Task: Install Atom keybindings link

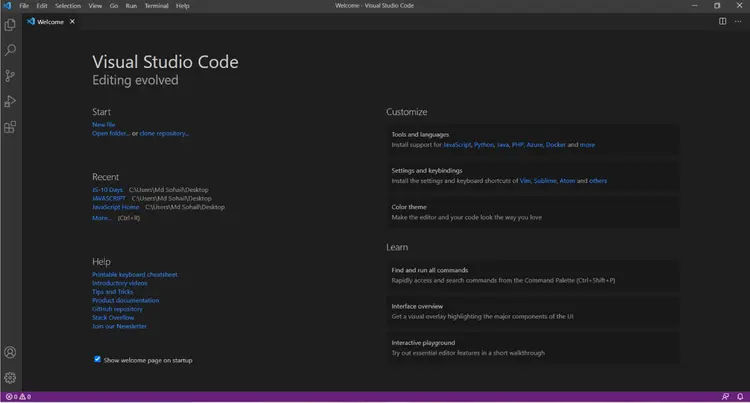Action: tap(567, 181)
